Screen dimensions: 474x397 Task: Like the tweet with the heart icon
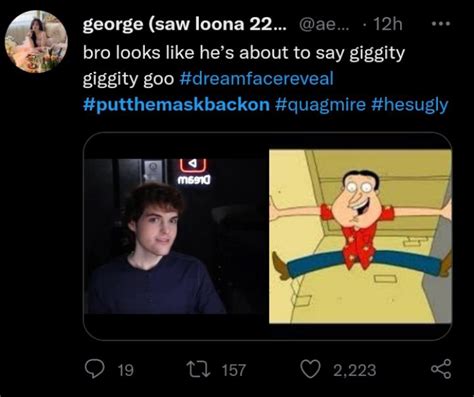(310, 369)
